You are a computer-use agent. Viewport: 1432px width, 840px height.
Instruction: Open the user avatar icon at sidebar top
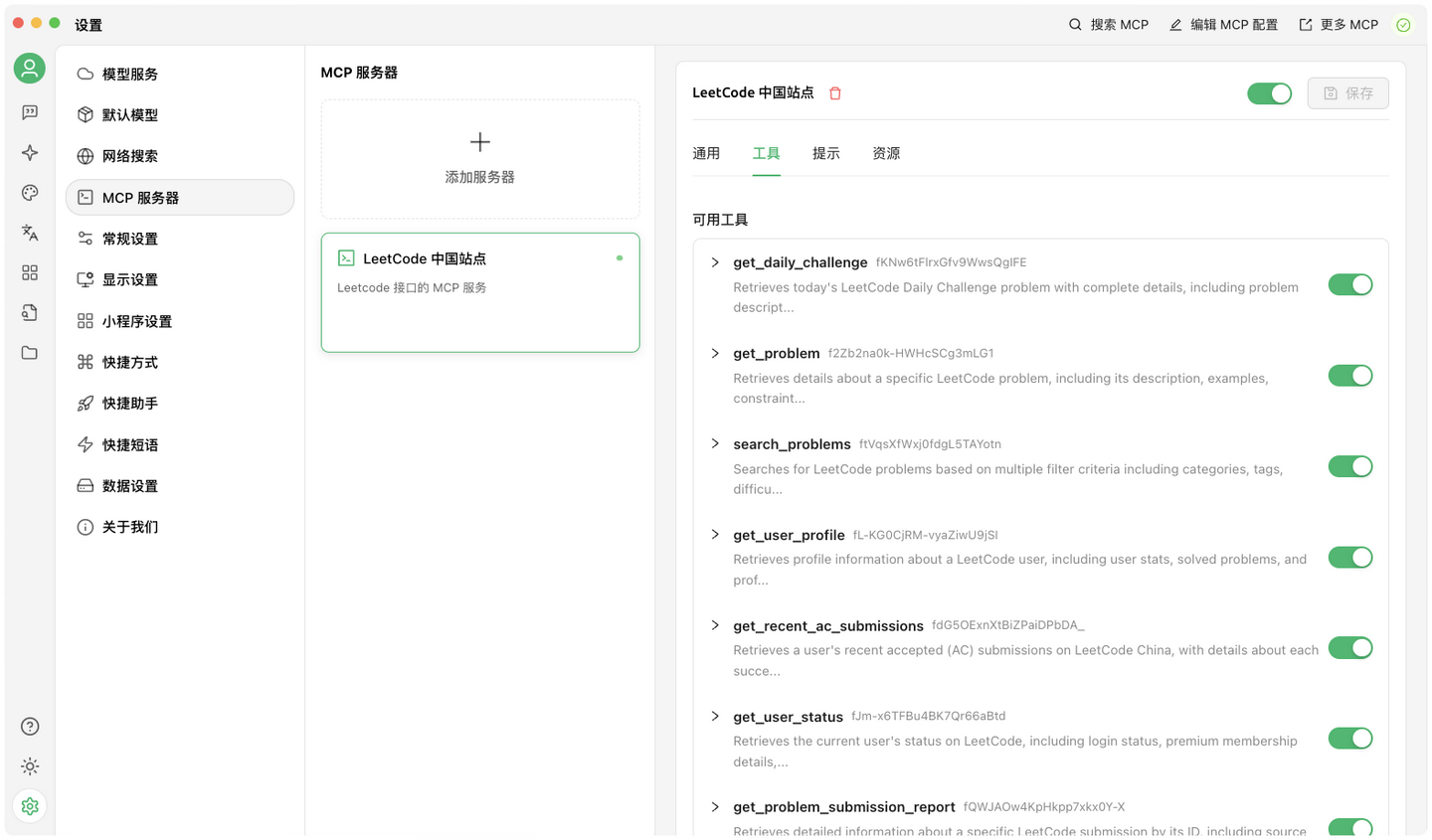[29, 68]
